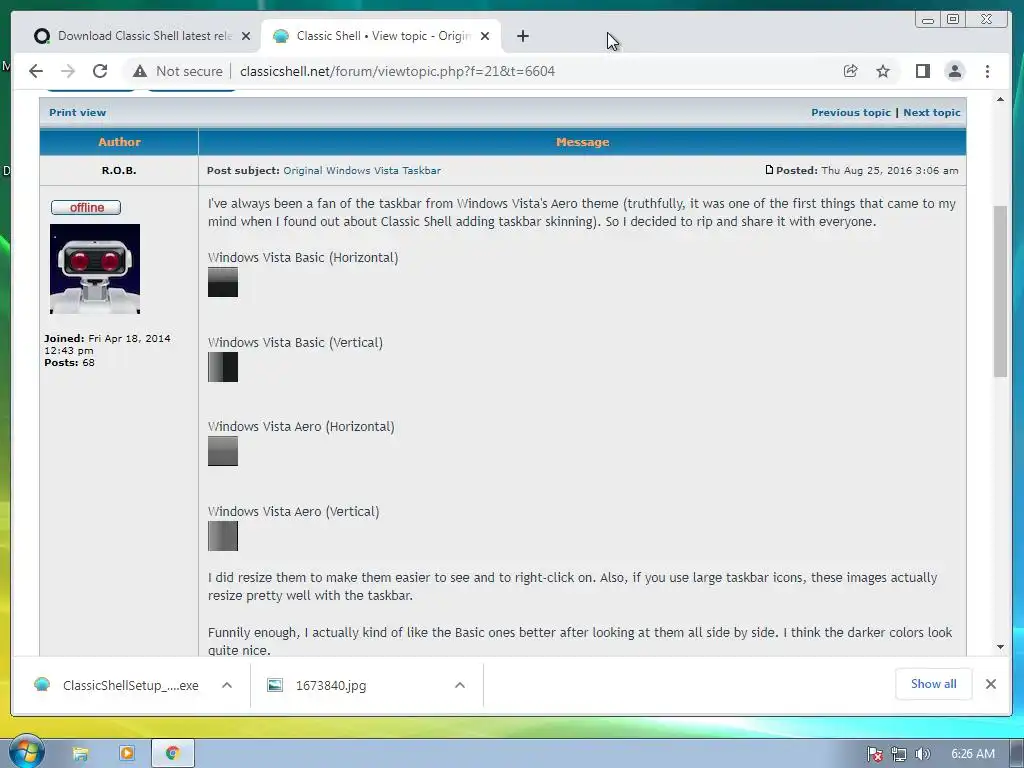
Task: Open Windows Media Player from the taskbar
Action: pyautogui.click(x=127, y=754)
